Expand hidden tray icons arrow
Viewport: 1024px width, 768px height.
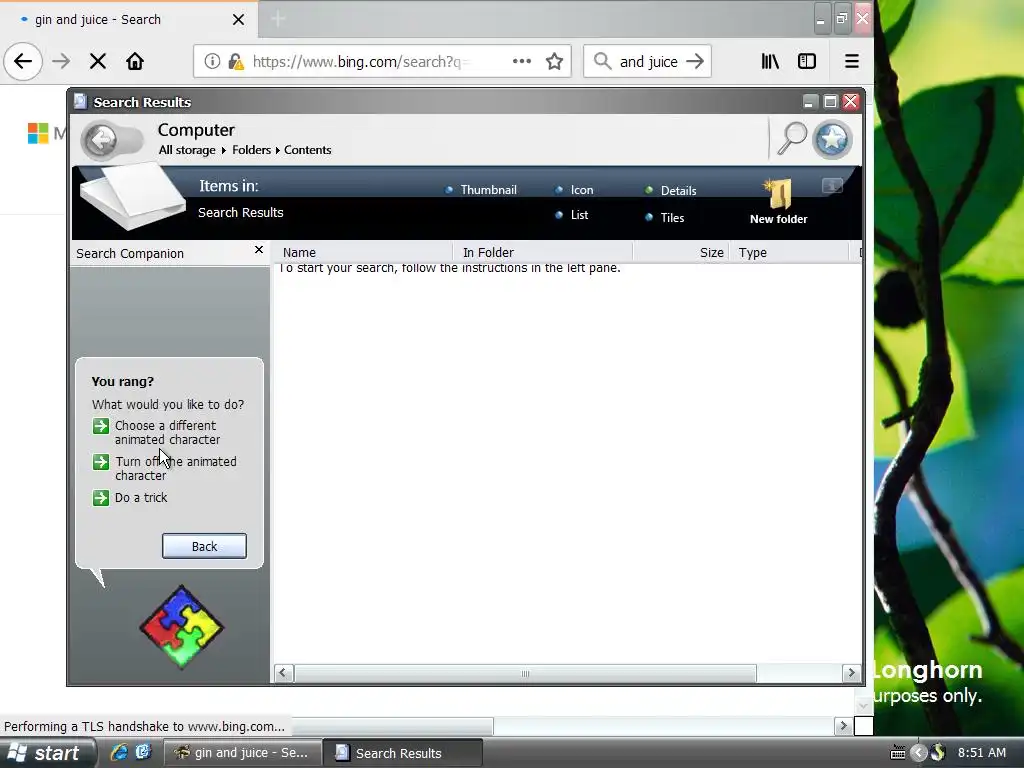click(918, 753)
